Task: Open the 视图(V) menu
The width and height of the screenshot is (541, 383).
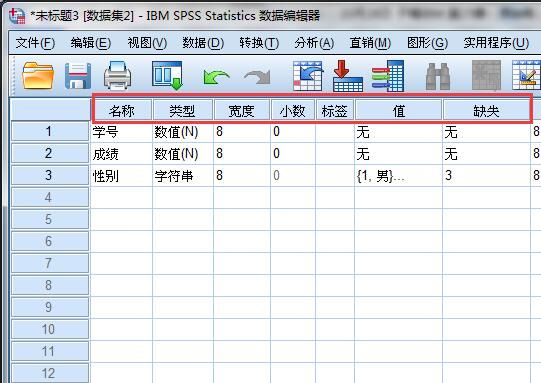Action: point(147,43)
